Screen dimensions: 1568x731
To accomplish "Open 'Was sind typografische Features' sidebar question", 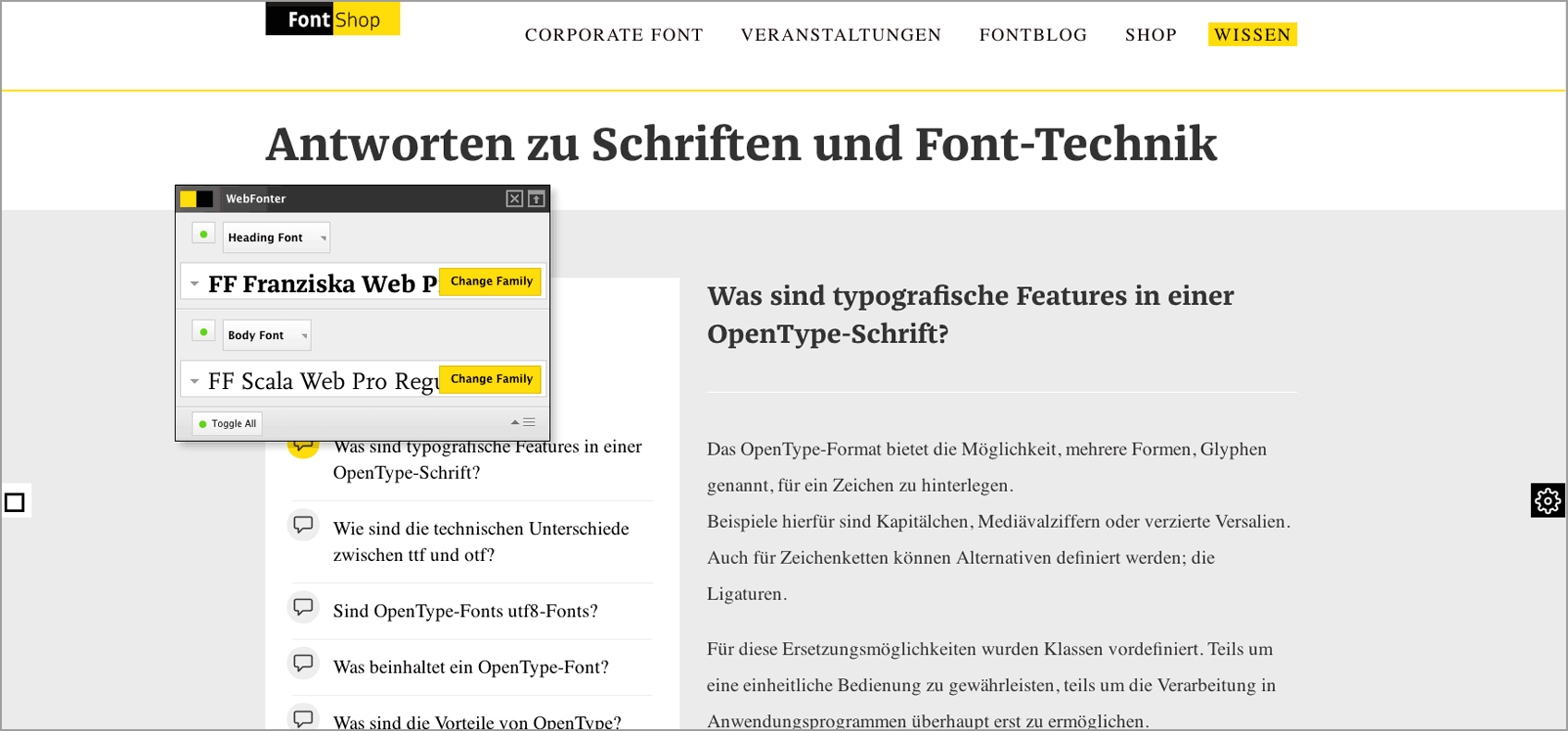I will pos(487,459).
